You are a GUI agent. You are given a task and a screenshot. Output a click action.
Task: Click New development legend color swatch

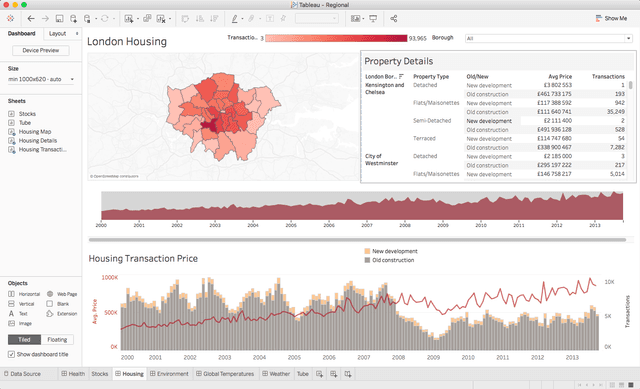tap(367, 251)
